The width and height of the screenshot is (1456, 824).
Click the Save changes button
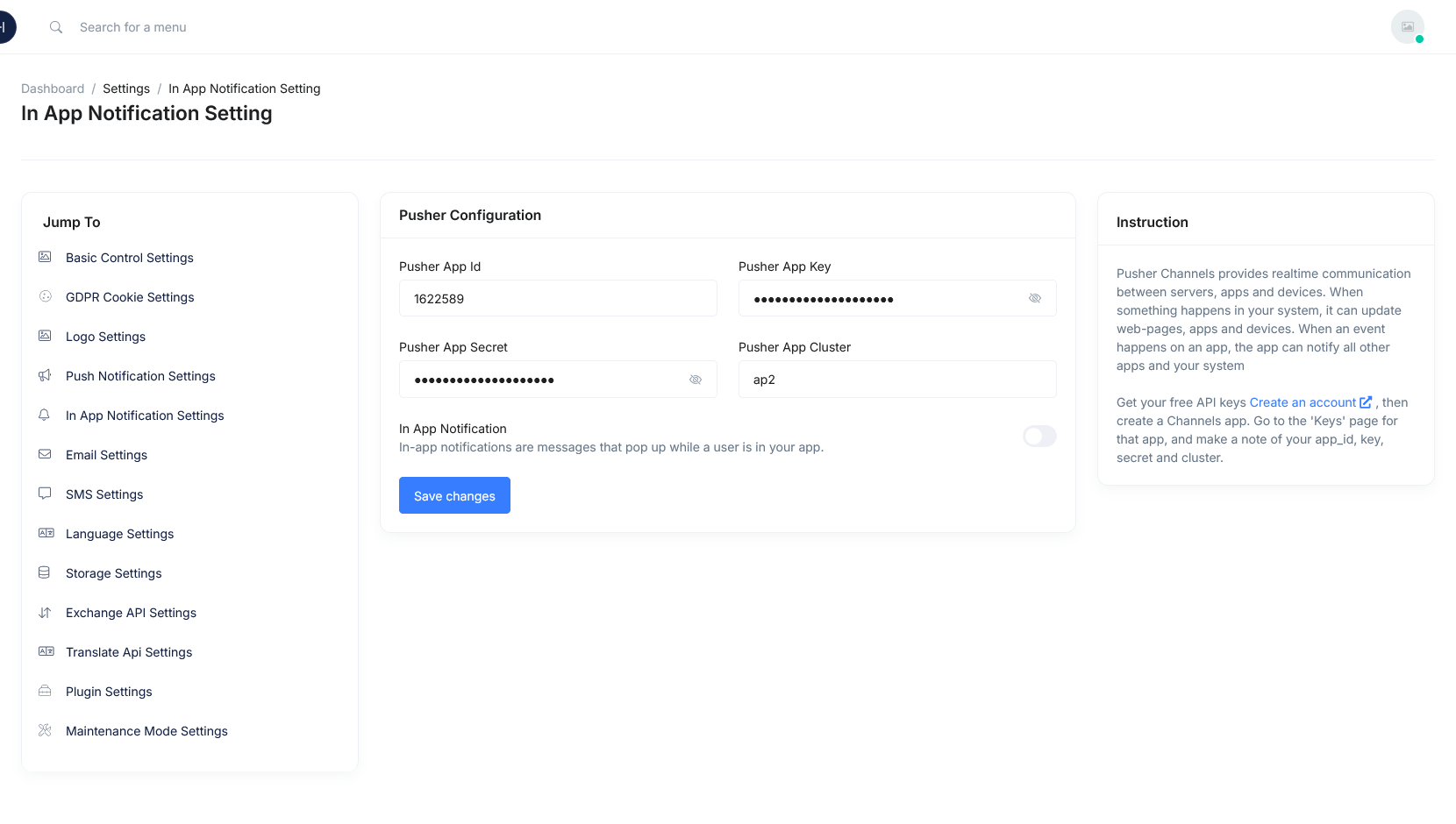(x=454, y=495)
